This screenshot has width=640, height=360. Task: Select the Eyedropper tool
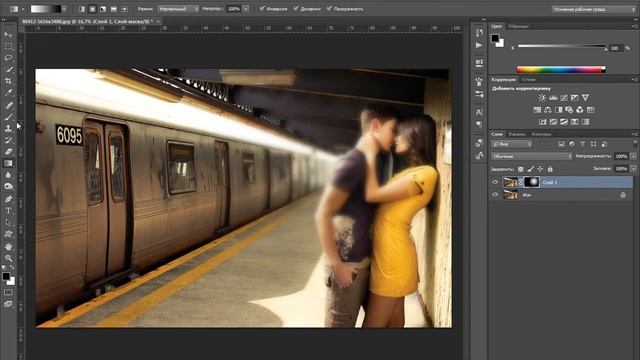coord(8,93)
